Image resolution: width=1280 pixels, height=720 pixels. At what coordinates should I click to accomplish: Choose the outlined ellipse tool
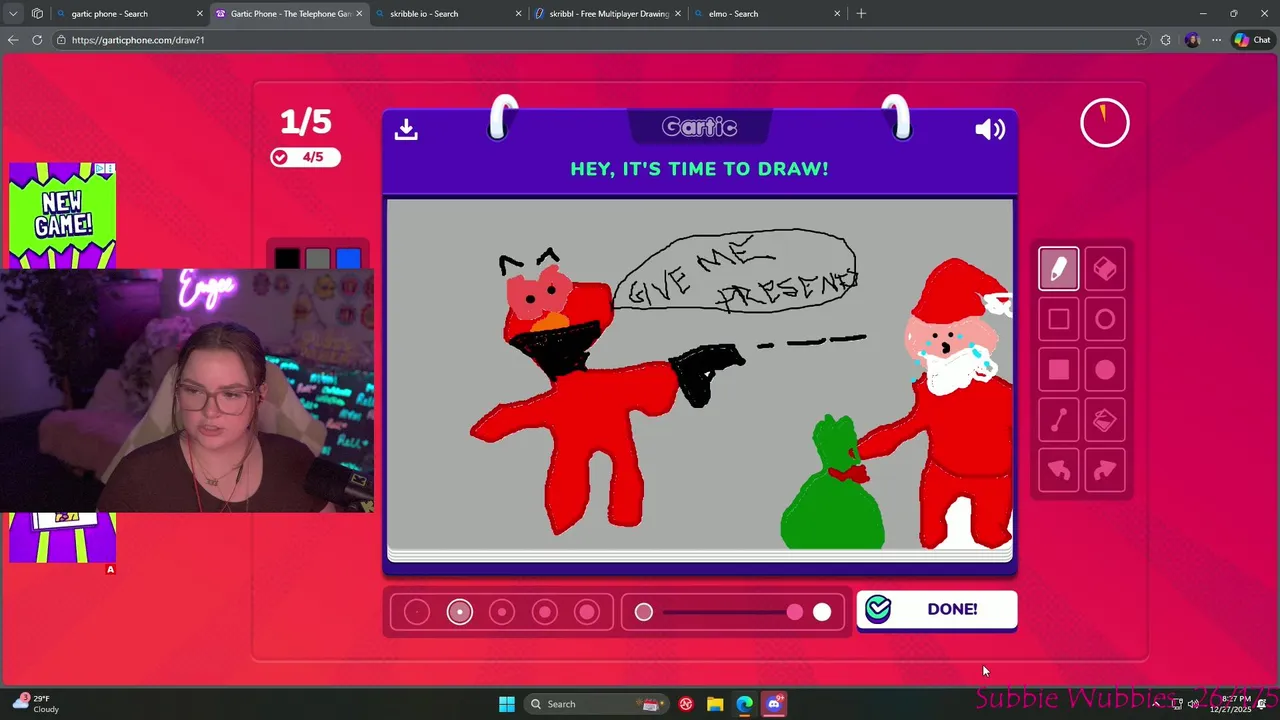pyautogui.click(x=1105, y=319)
